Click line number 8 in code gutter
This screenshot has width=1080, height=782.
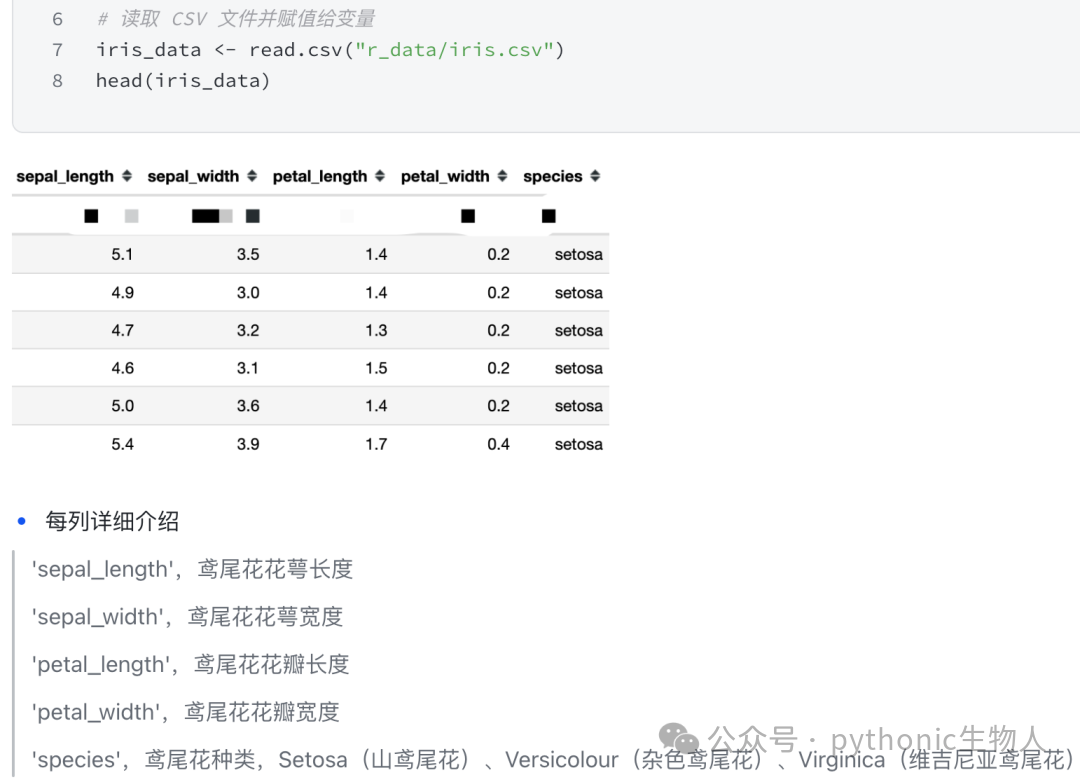(57, 81)
